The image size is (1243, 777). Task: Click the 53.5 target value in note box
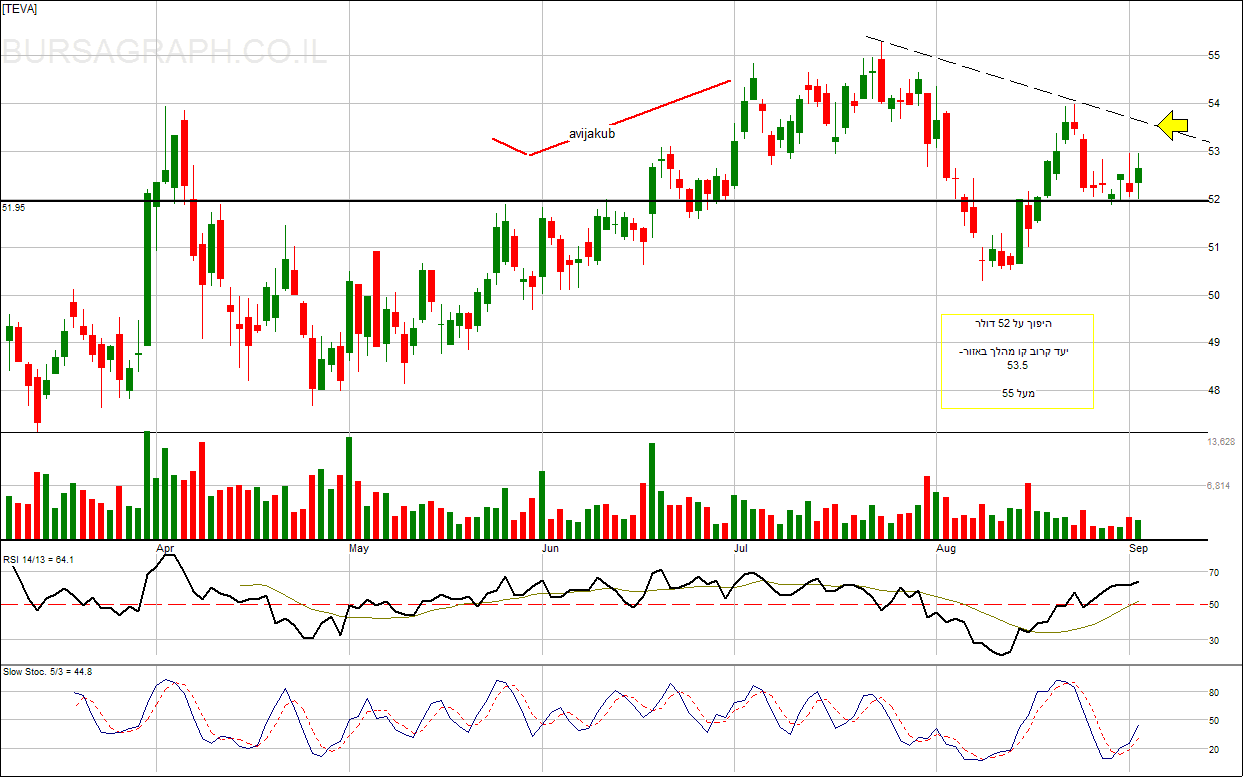click(x=1017, y=366)
